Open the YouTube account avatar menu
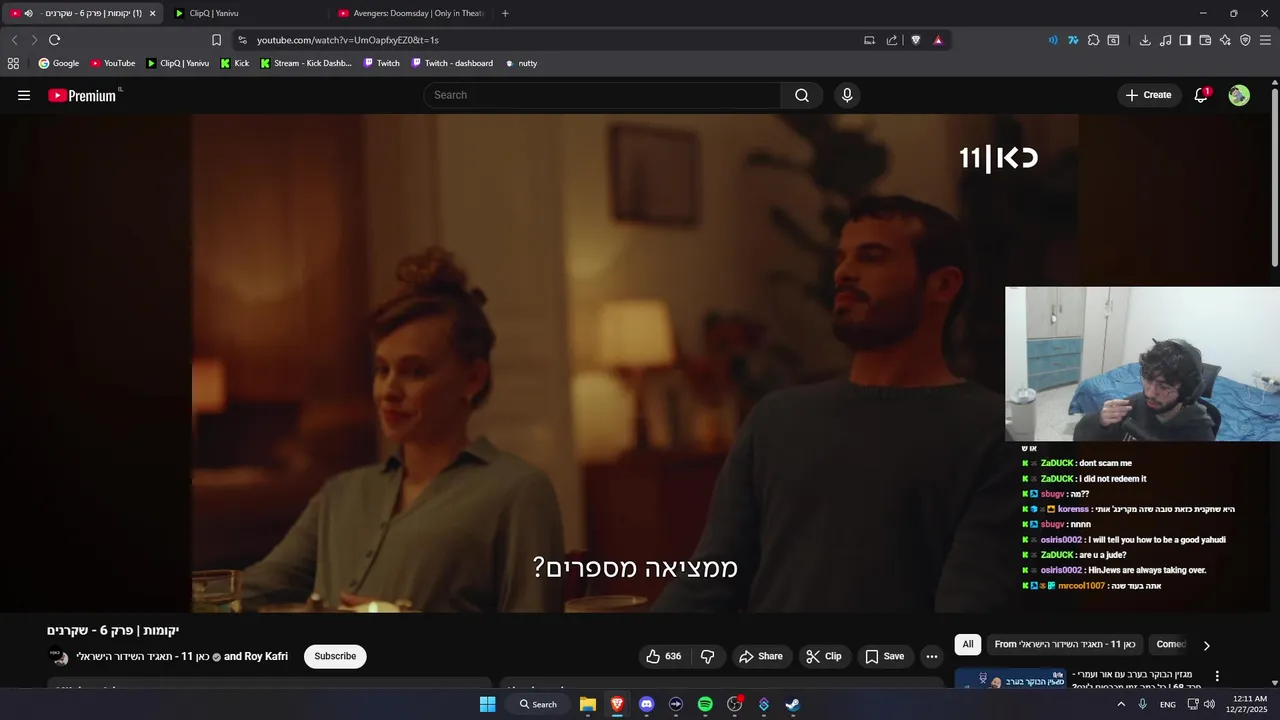This screenshot has height=720, width=1280. (x=1239, y=95)
